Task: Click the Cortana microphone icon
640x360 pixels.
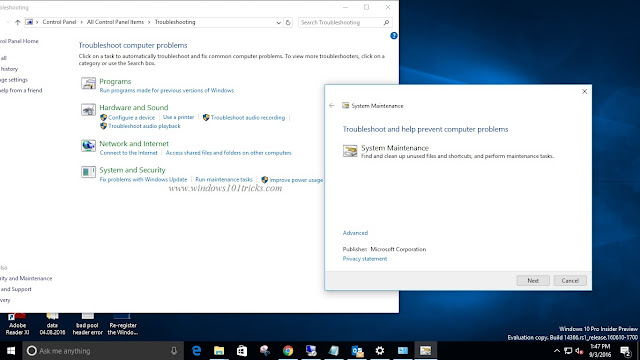Action: pyautogui.click(x=174, y=351)
